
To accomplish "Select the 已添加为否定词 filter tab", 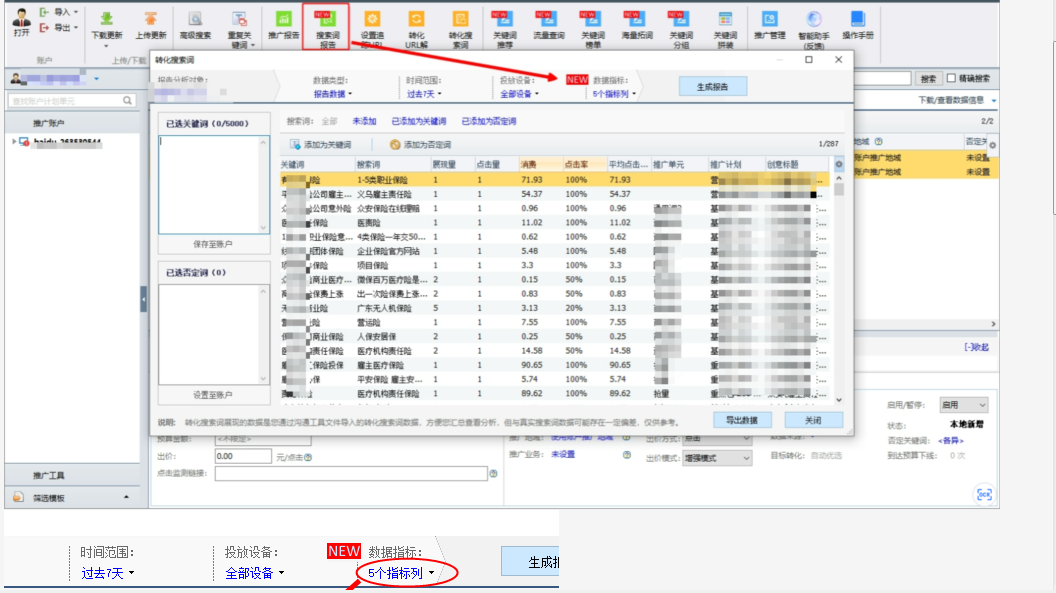I will (489, 121).
